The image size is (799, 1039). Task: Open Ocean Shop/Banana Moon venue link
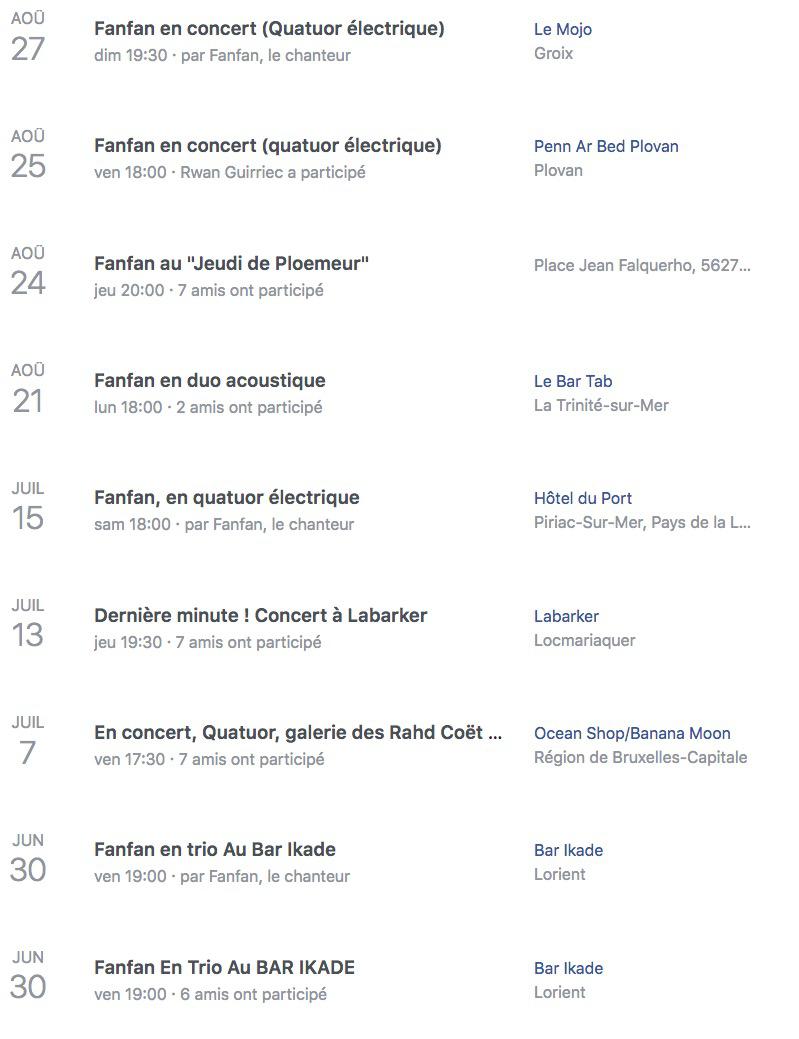pos(632,734)
